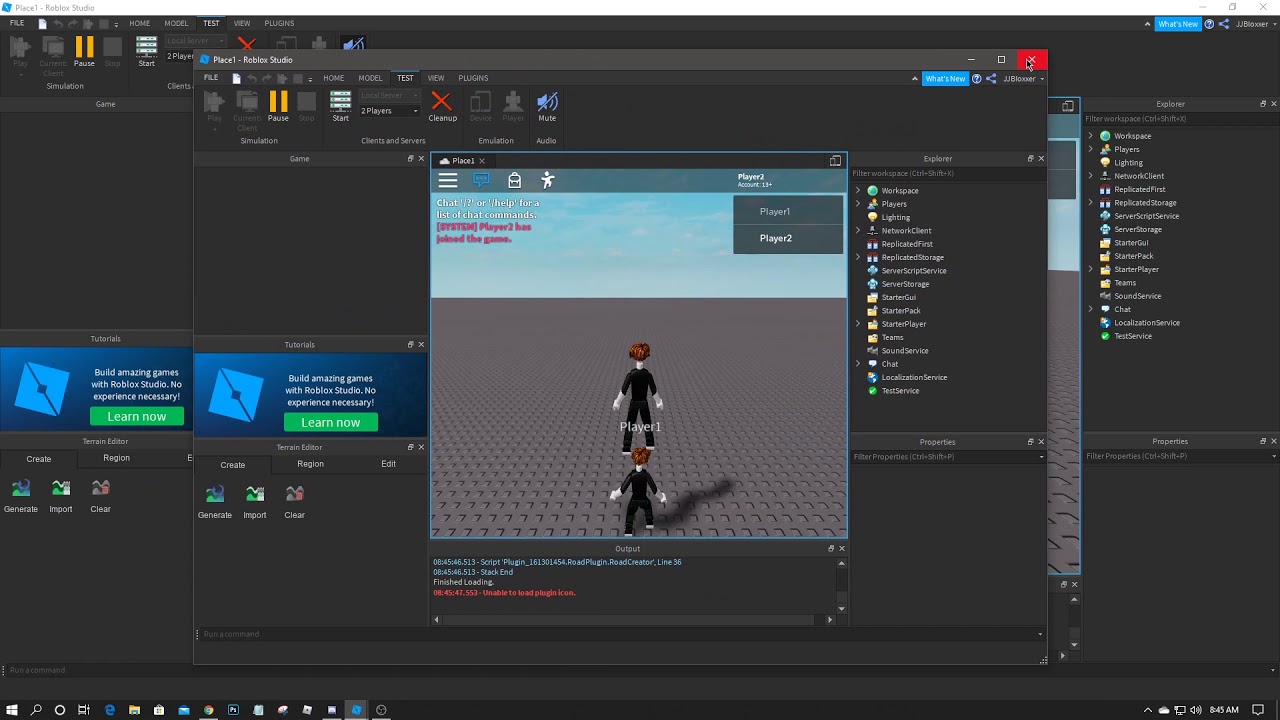The image size is (1280, 720).
Task: Open the FILE menu in front window
Action: pos(211,78)
